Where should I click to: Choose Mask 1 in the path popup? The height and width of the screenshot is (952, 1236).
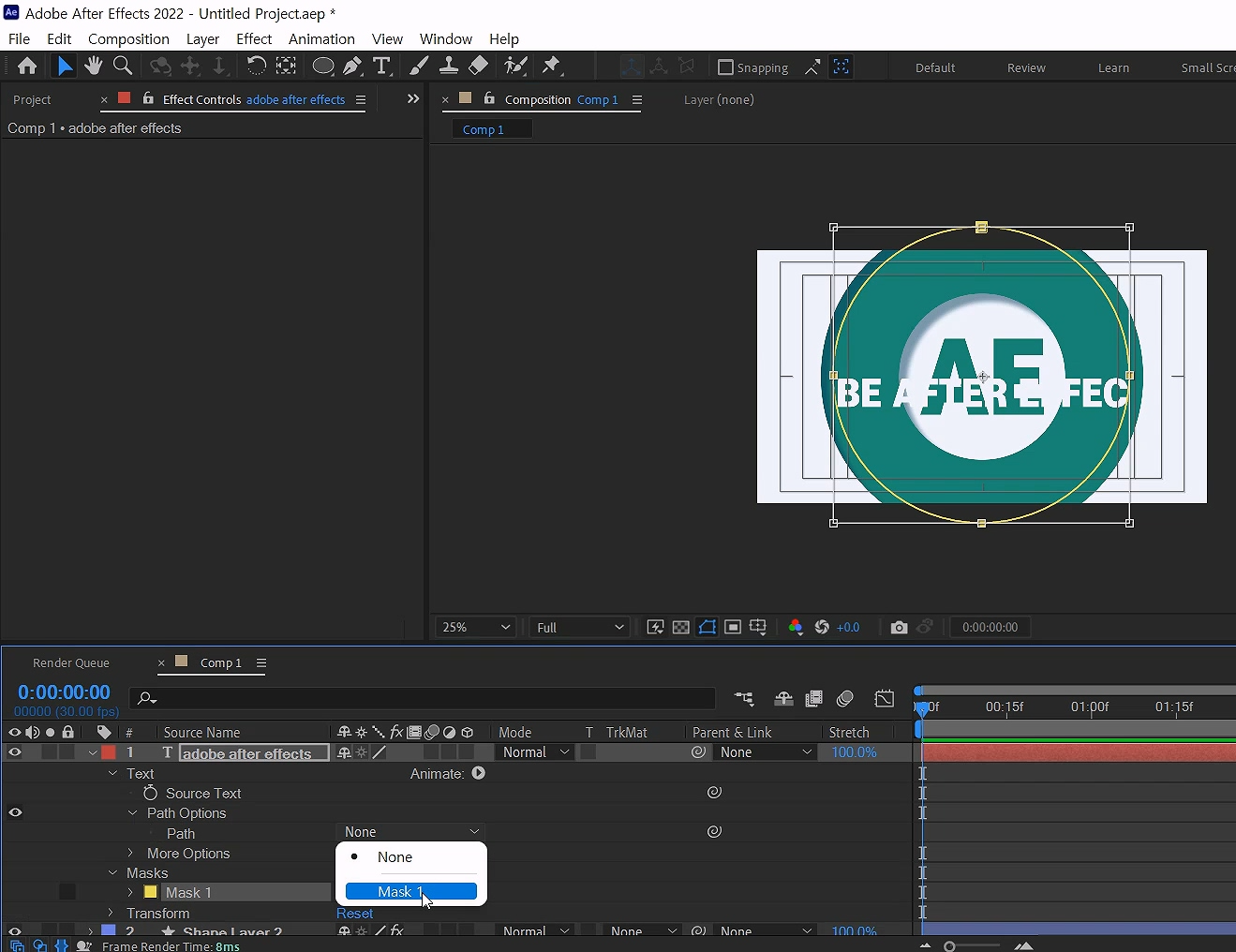pos(411,891)
